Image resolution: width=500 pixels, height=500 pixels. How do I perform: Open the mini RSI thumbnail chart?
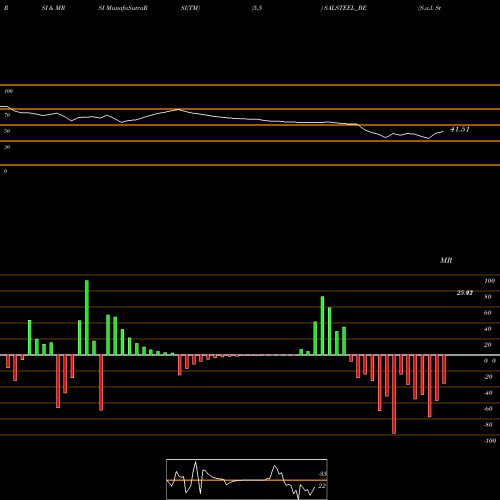coord(247,479)
